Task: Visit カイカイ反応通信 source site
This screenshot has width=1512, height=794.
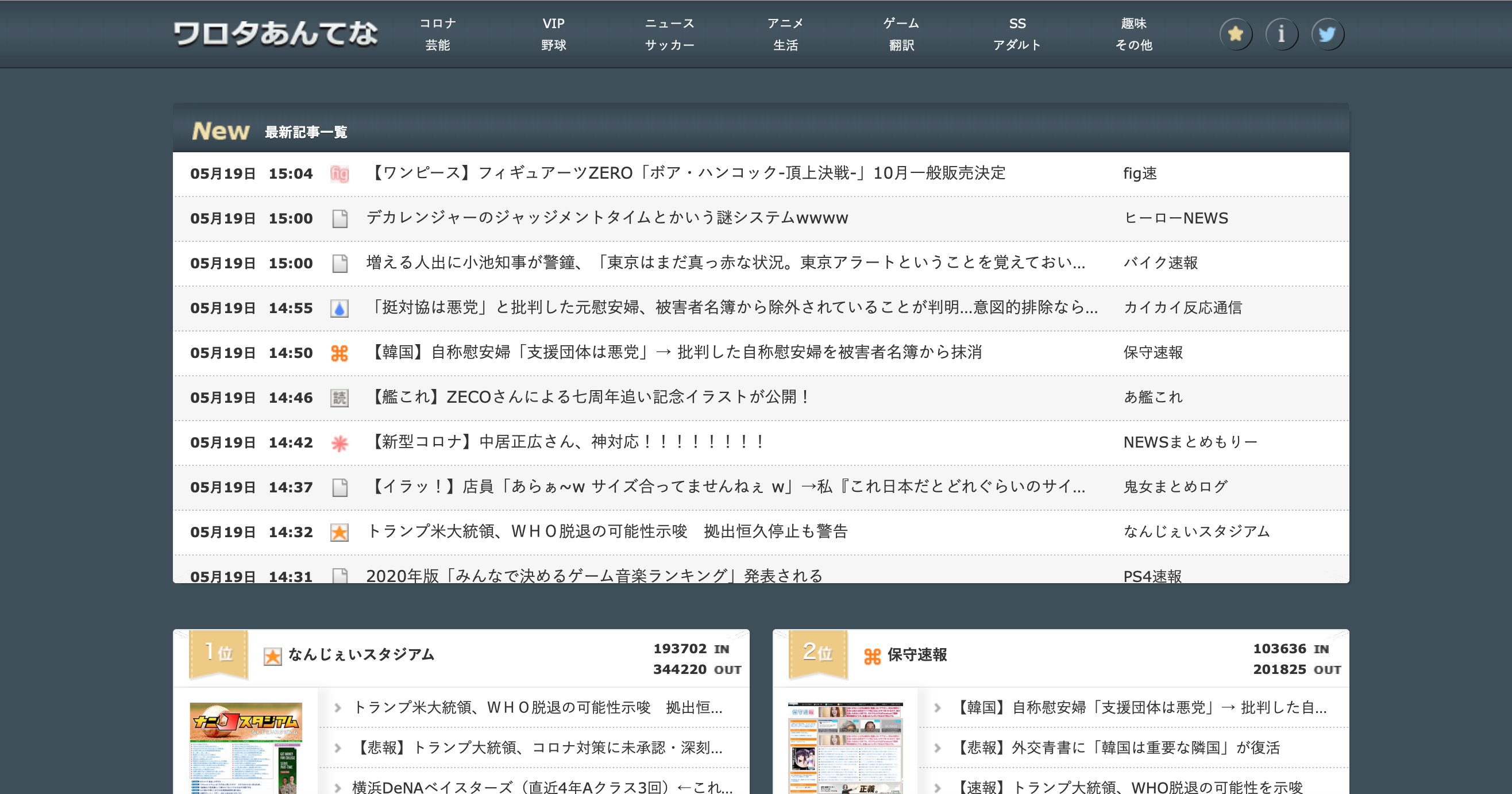Action: (x=1182, y=307)
